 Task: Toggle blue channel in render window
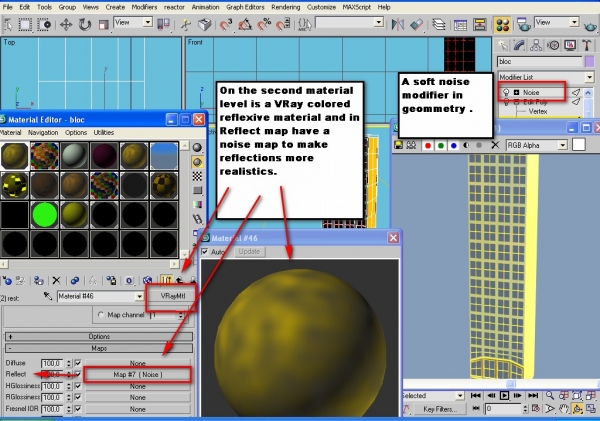[454, 145]
